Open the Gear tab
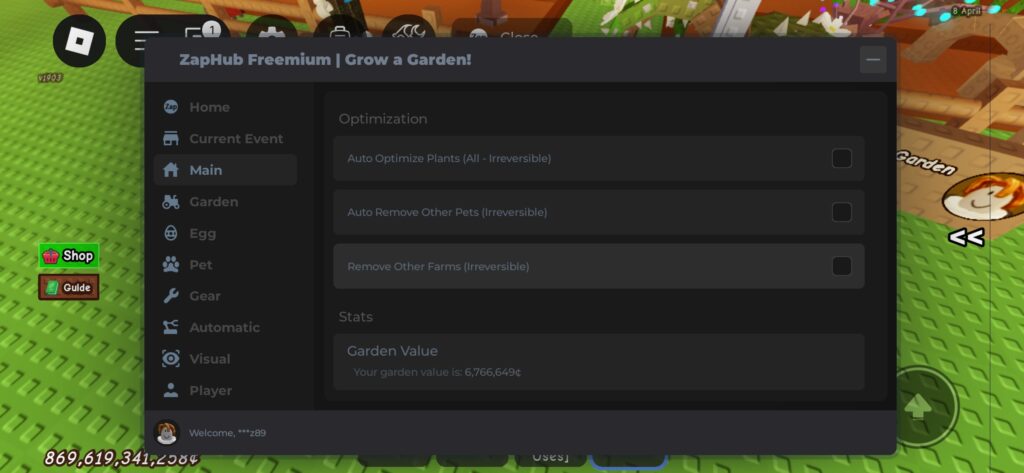The image size is (1024, 473). (x=225, y=296)
